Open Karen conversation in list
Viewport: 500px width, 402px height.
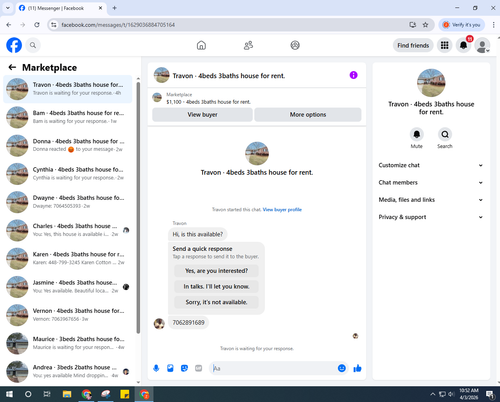click(68, 258)
